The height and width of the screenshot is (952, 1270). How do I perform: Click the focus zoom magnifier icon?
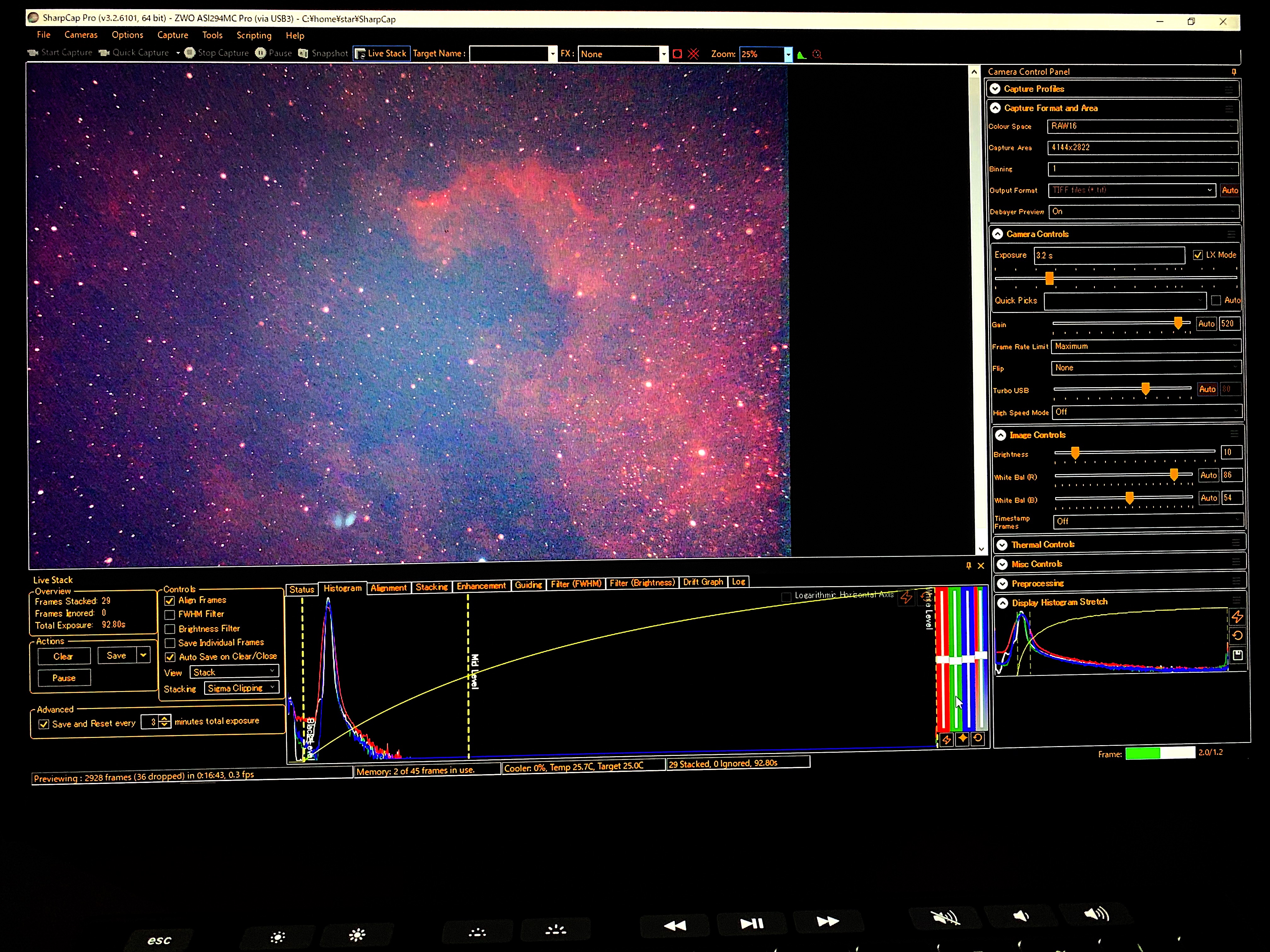(817, 54)
